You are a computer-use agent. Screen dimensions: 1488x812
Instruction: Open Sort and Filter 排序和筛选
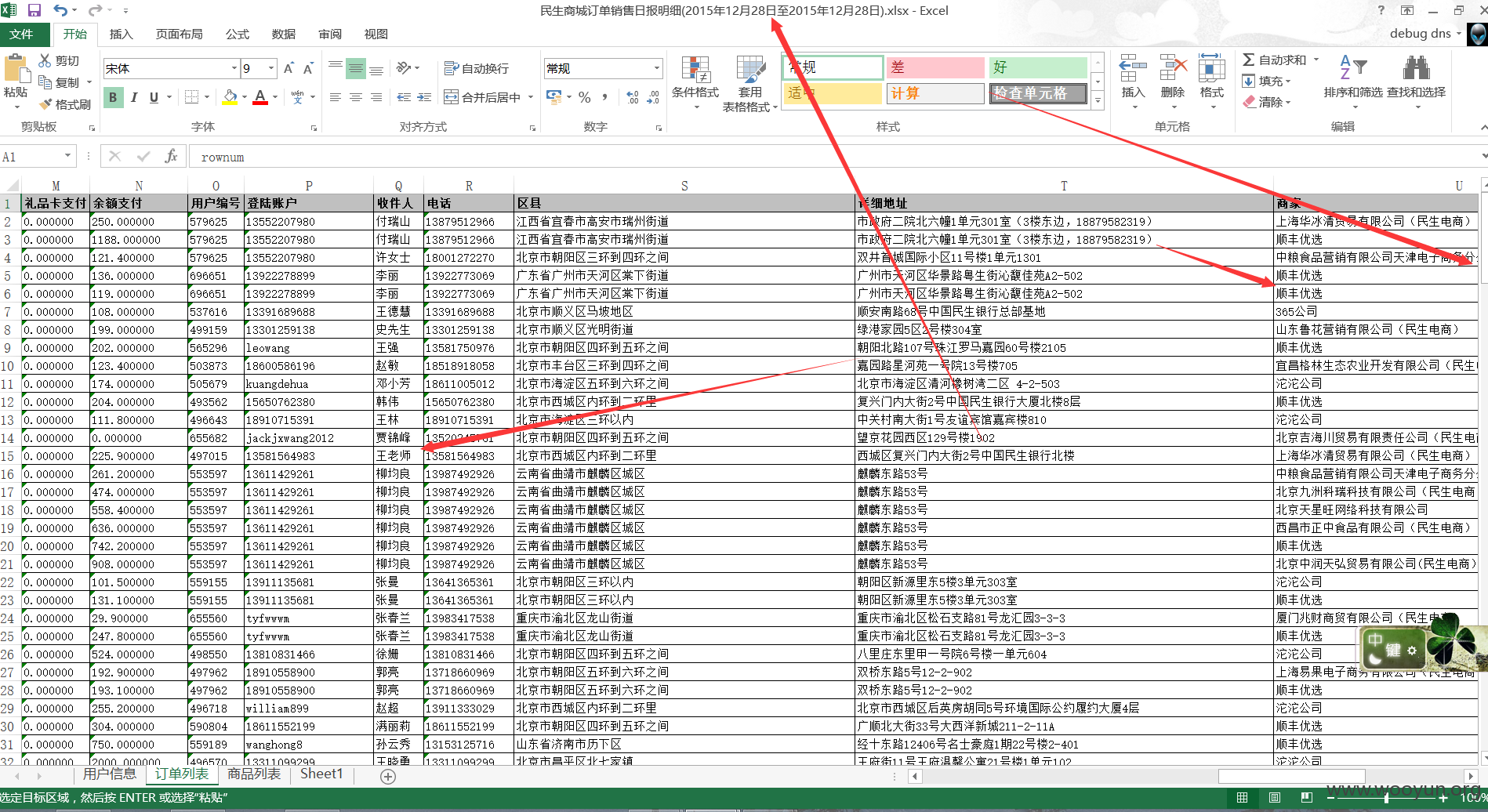tap(1353, 81)
